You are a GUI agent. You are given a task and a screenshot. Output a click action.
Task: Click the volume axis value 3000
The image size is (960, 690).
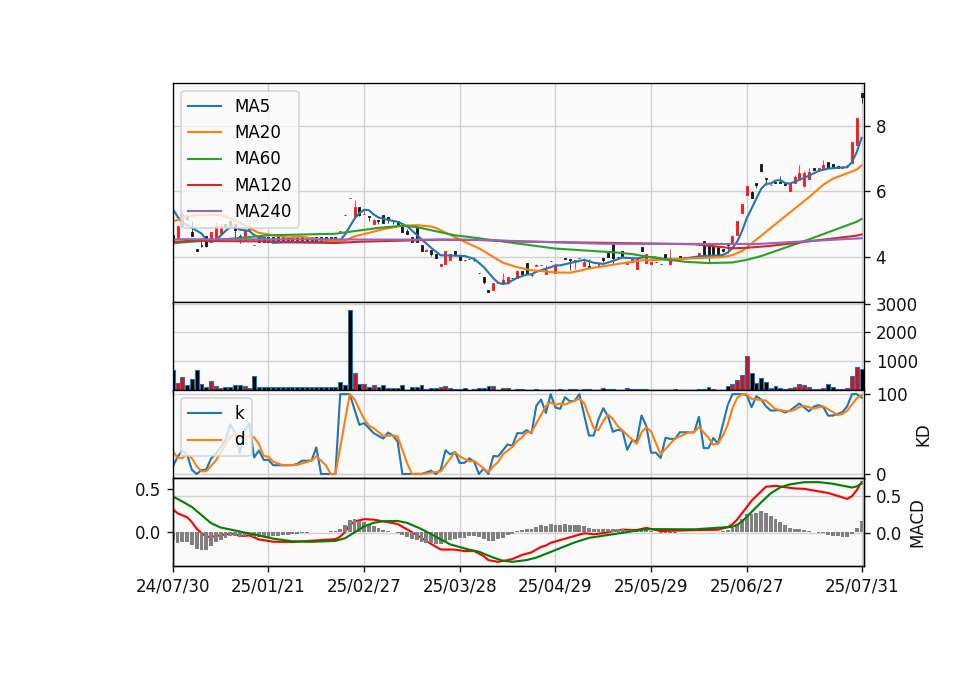(x=896, y=305)
